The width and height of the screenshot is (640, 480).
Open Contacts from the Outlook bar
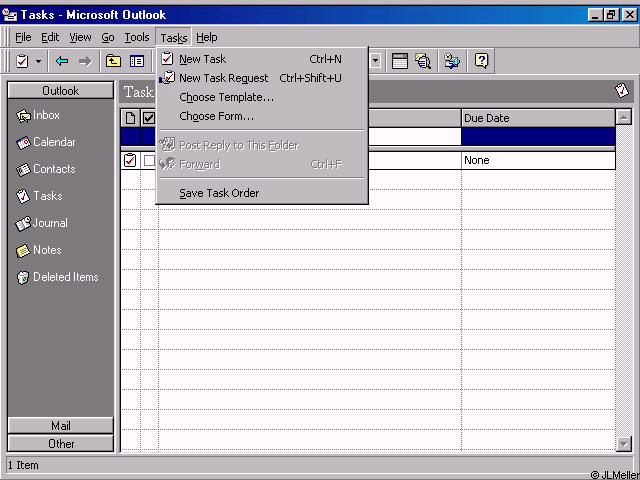tap(46, 169)
